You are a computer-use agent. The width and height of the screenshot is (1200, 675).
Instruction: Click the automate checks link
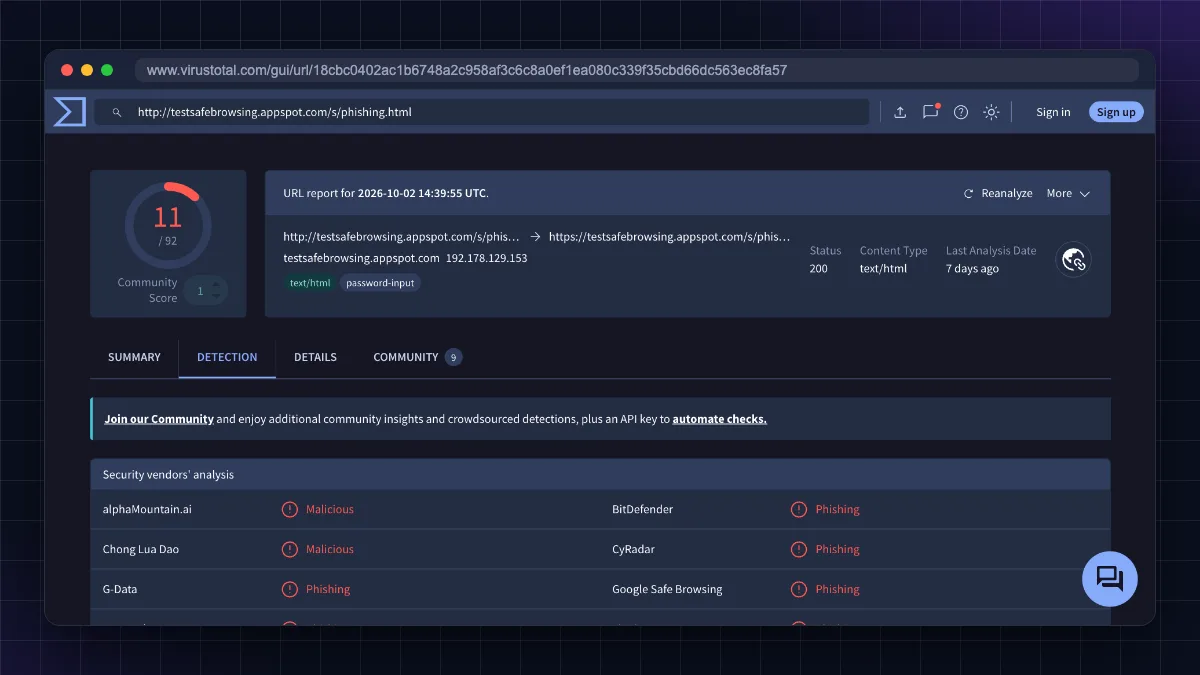720,419
